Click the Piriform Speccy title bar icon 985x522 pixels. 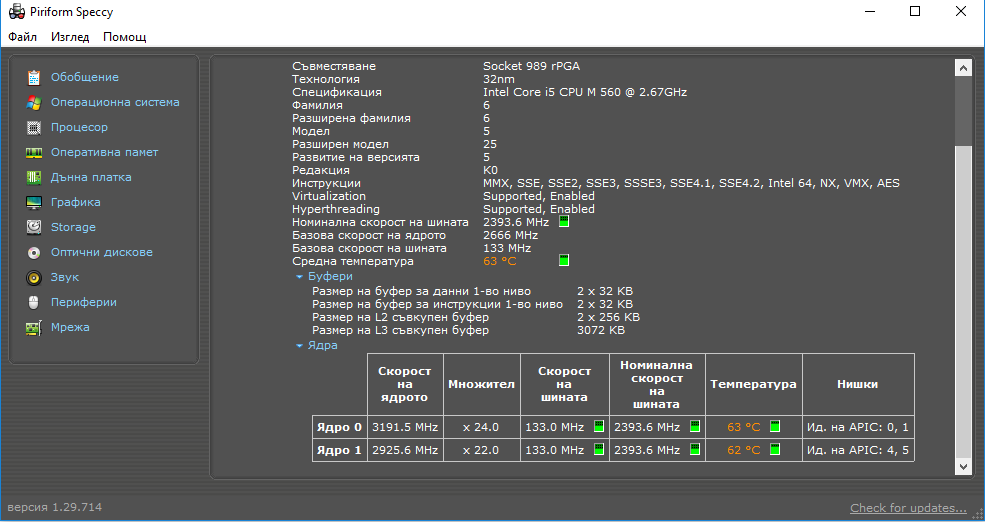coord(17,12)
